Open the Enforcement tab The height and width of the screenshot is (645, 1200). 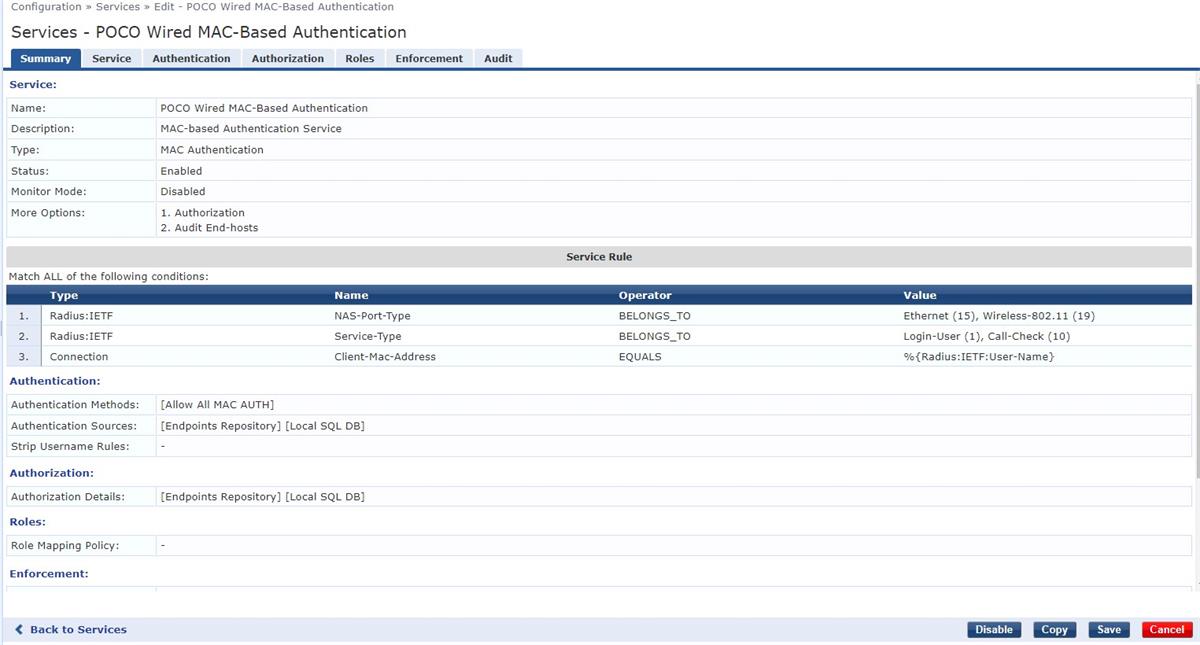click(x=429, y=58)
